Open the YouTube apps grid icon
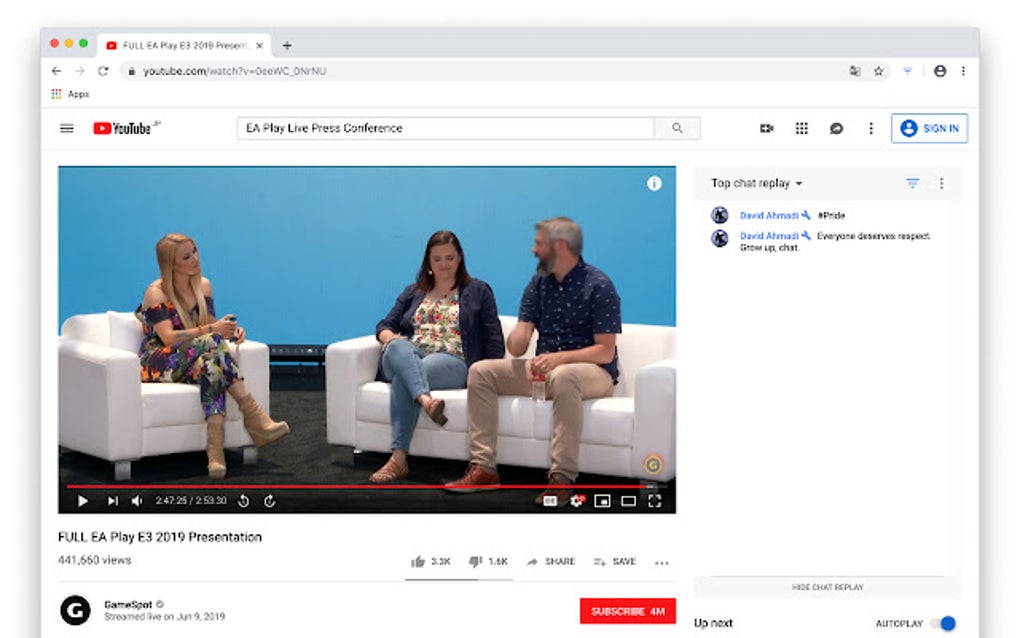Image resolution: width=1020 pixels, height=638 pixels. click(x=801, y=128)
